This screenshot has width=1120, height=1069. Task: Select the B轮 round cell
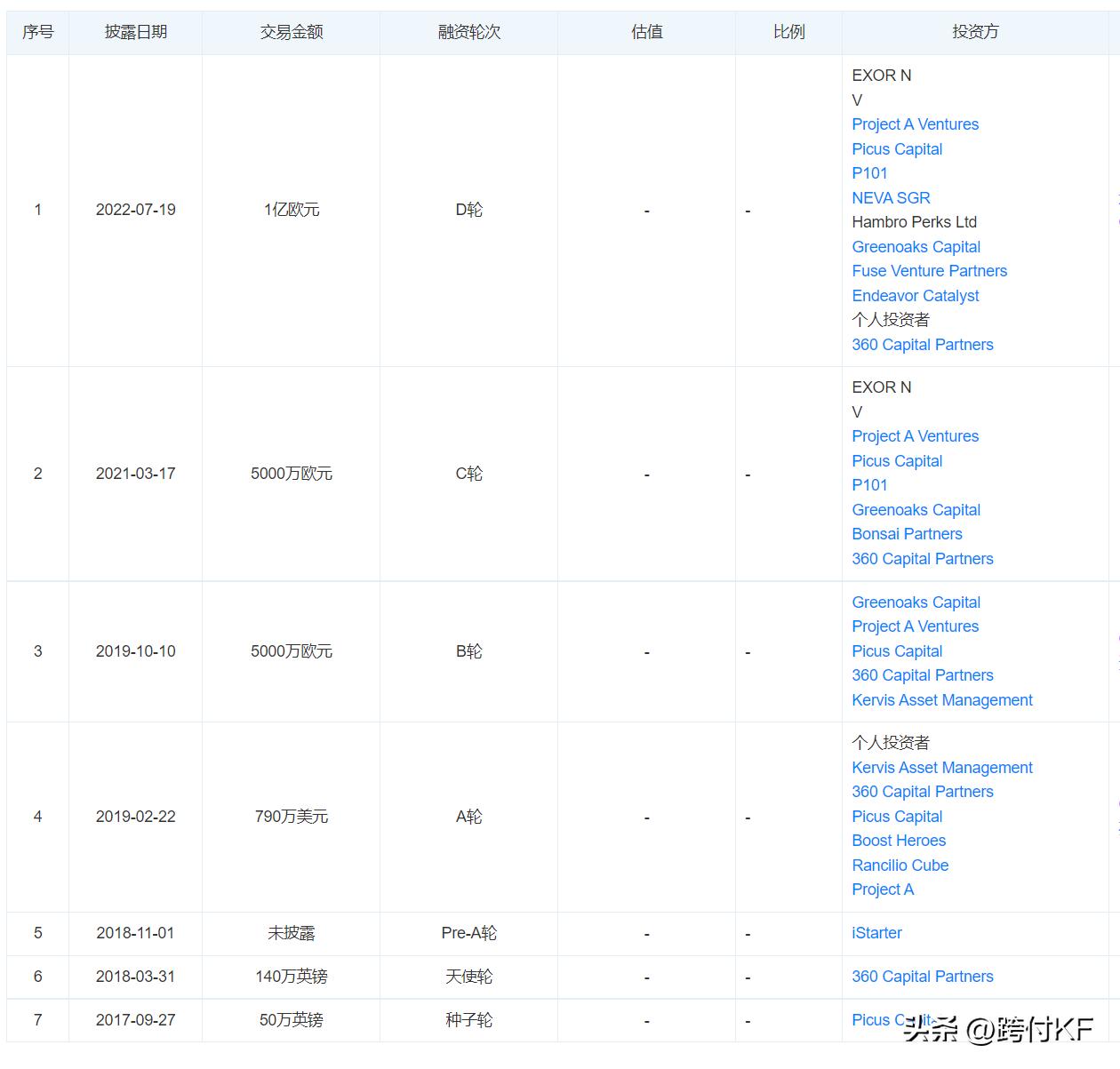[x=468, y=651]
